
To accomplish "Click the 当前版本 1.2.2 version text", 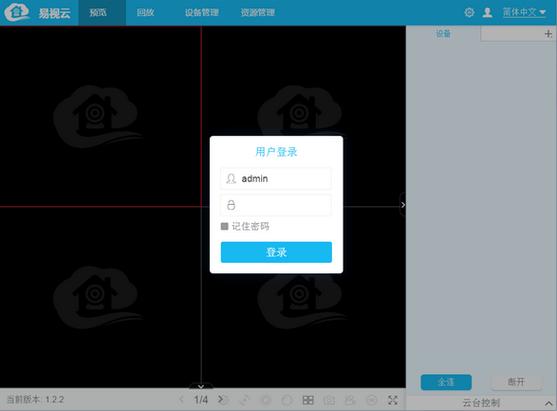I will pos(35,400).
